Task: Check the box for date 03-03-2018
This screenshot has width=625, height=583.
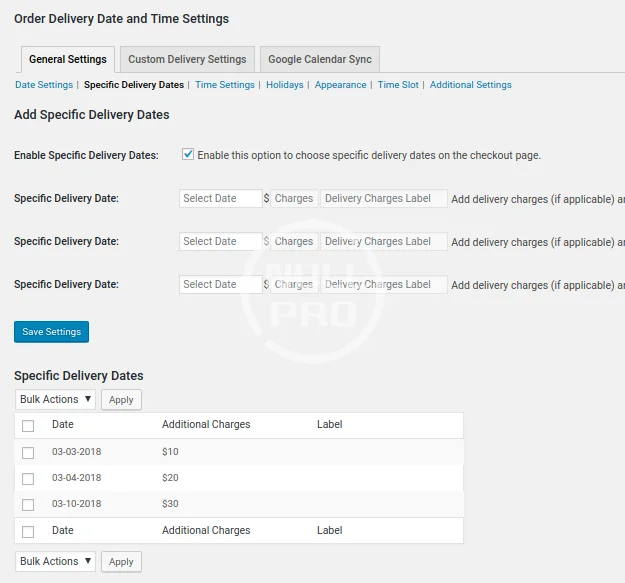Action: [x=28, y=452]
